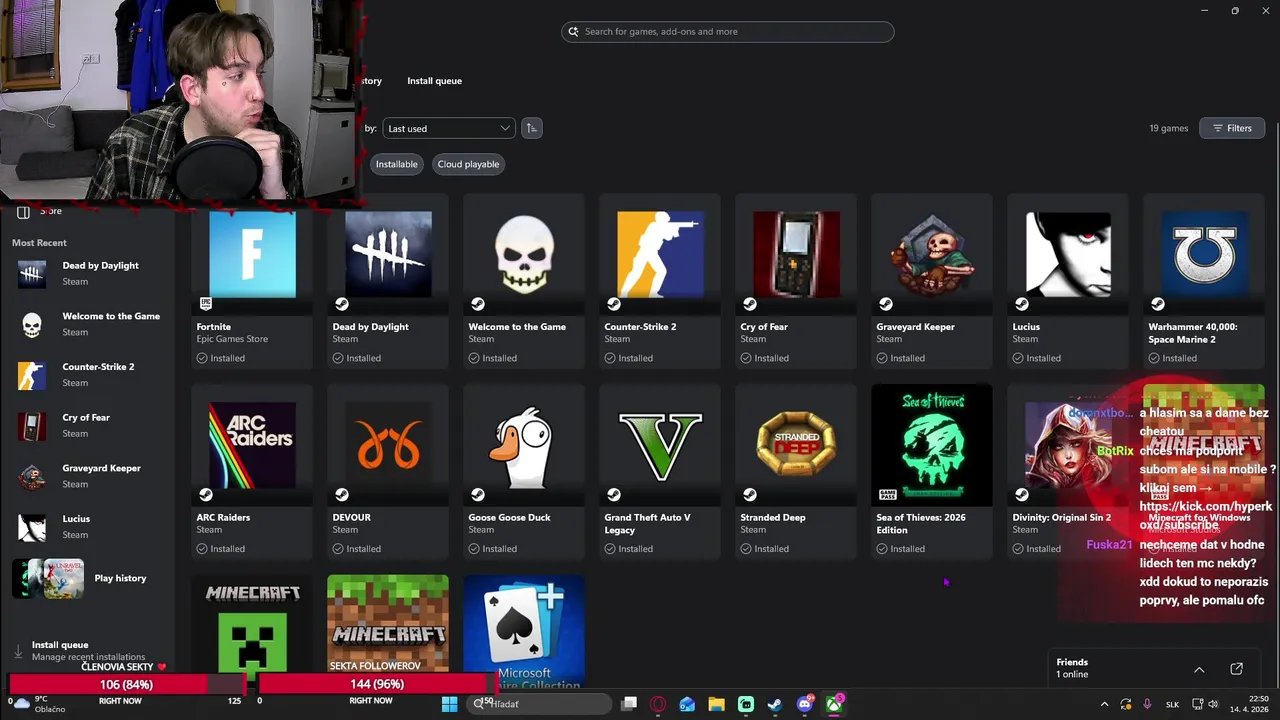Image resolution: width=1280 pixels, height=720 pixels.
Task: Click the Welcome to the Game sidebar skull icon
Action: click(x=32, y=324)
